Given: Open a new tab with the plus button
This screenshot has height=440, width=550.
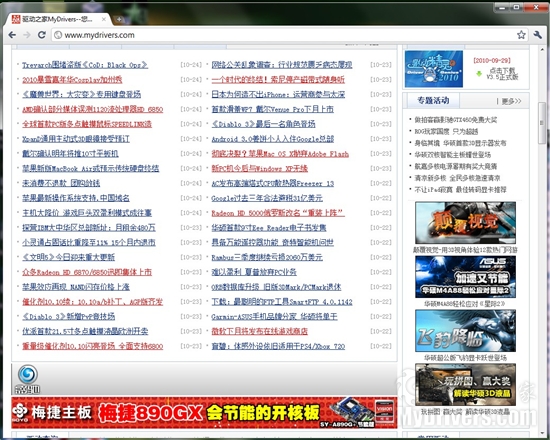Looking at the screenshot, I should click(119, 19).
